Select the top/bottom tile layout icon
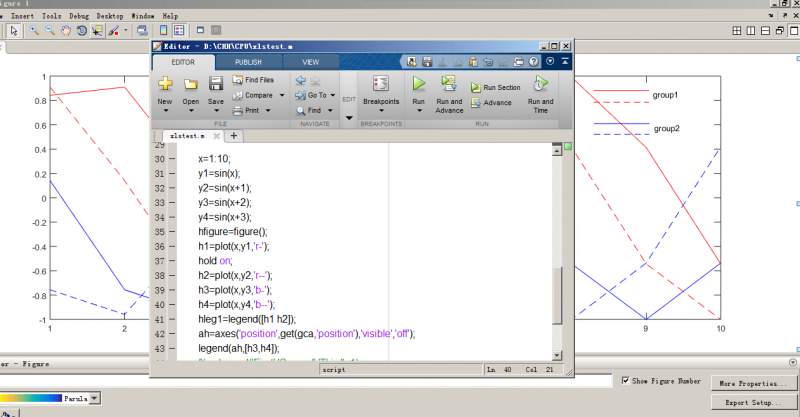 pos(765,31)
